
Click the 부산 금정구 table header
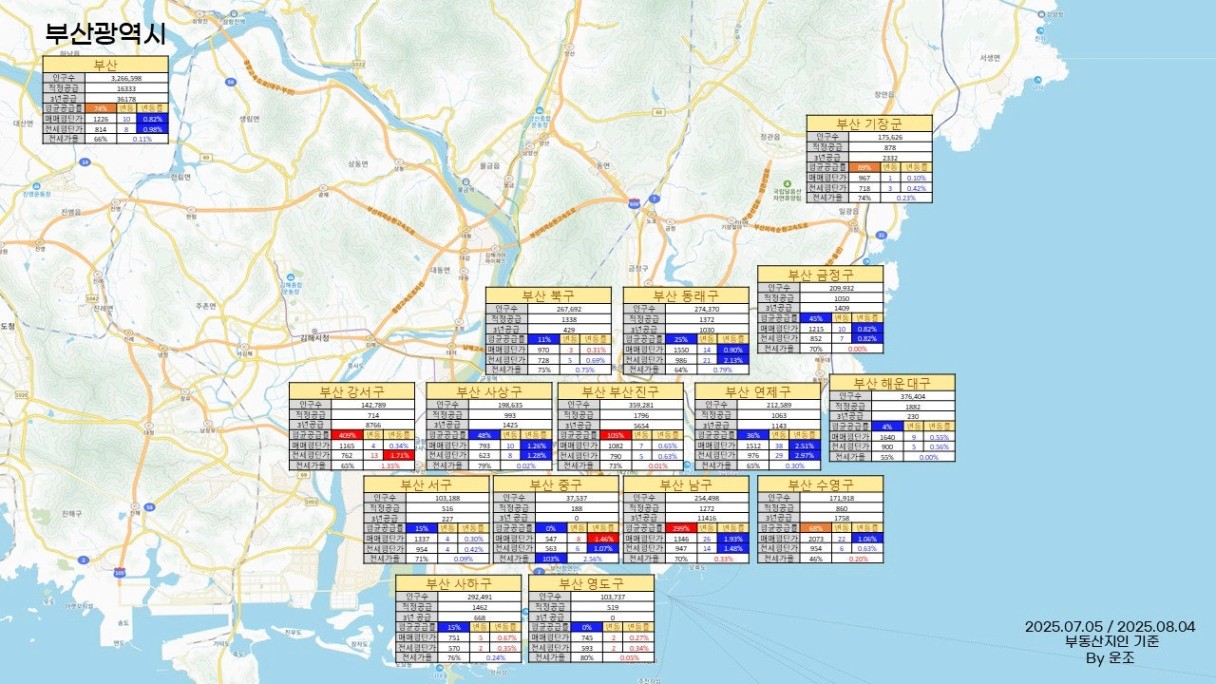[820, 274]
